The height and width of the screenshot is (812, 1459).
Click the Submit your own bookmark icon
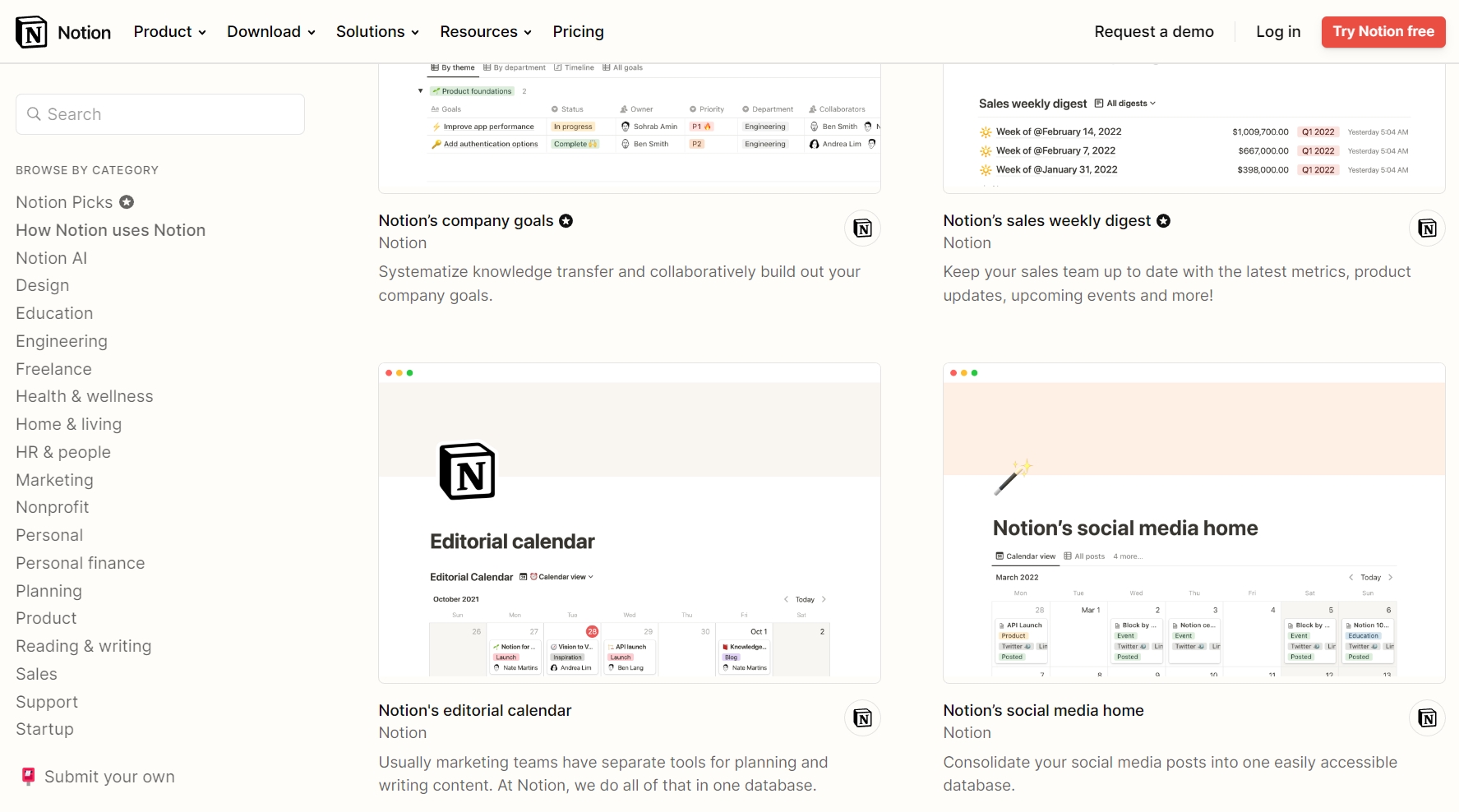point(28,777)
